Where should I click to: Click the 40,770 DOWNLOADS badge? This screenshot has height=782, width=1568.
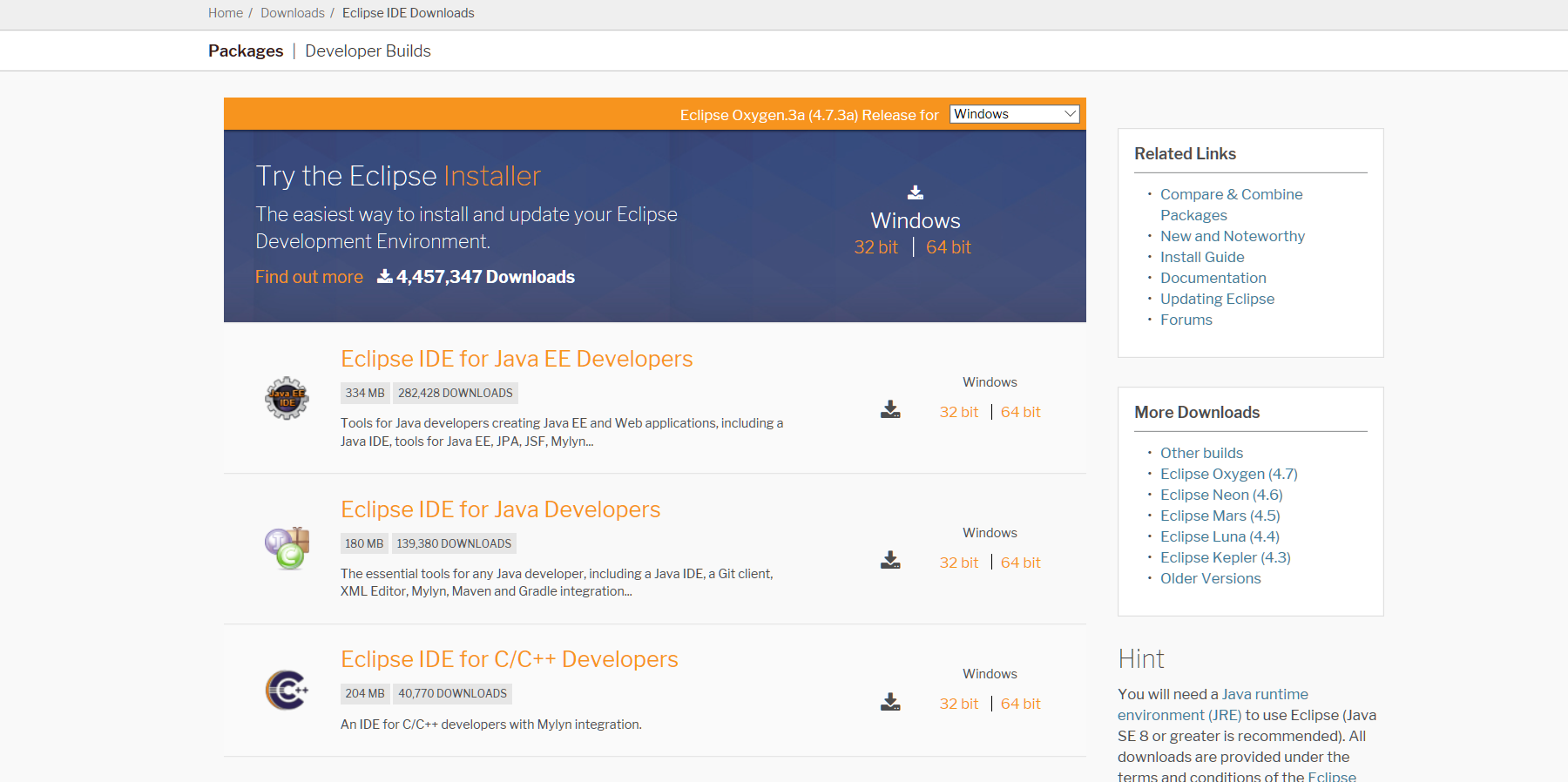coord(453,693)
